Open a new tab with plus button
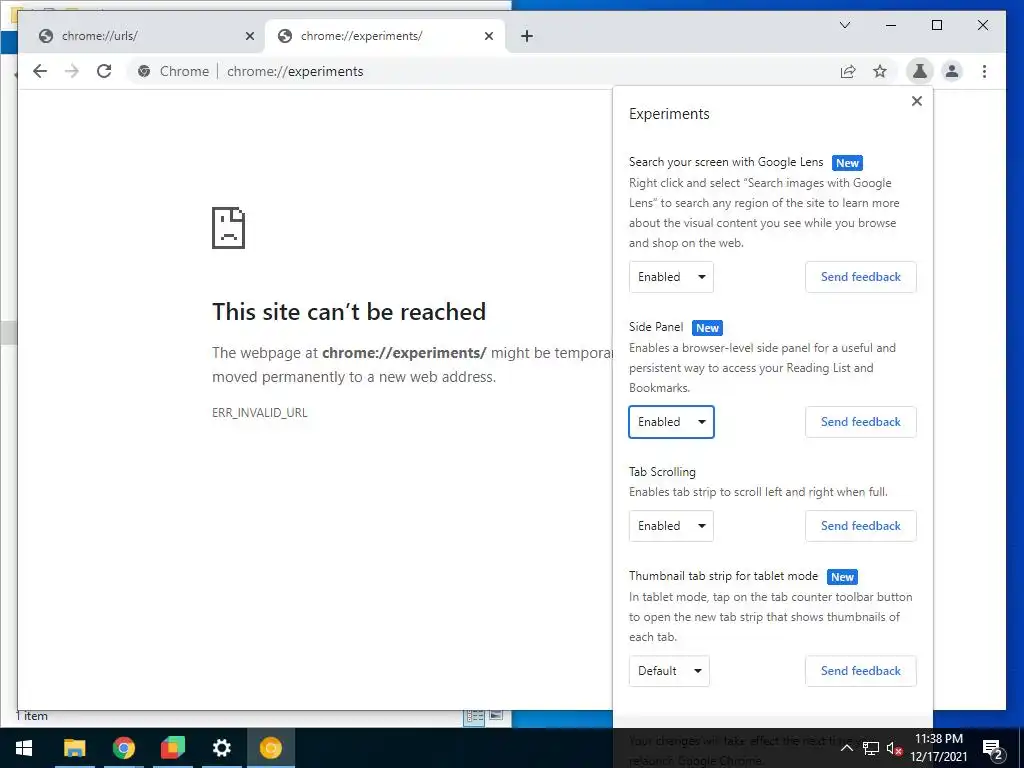Image resolution: width=1024 pixels, height=768 pixels. click(x=526, y=36)
